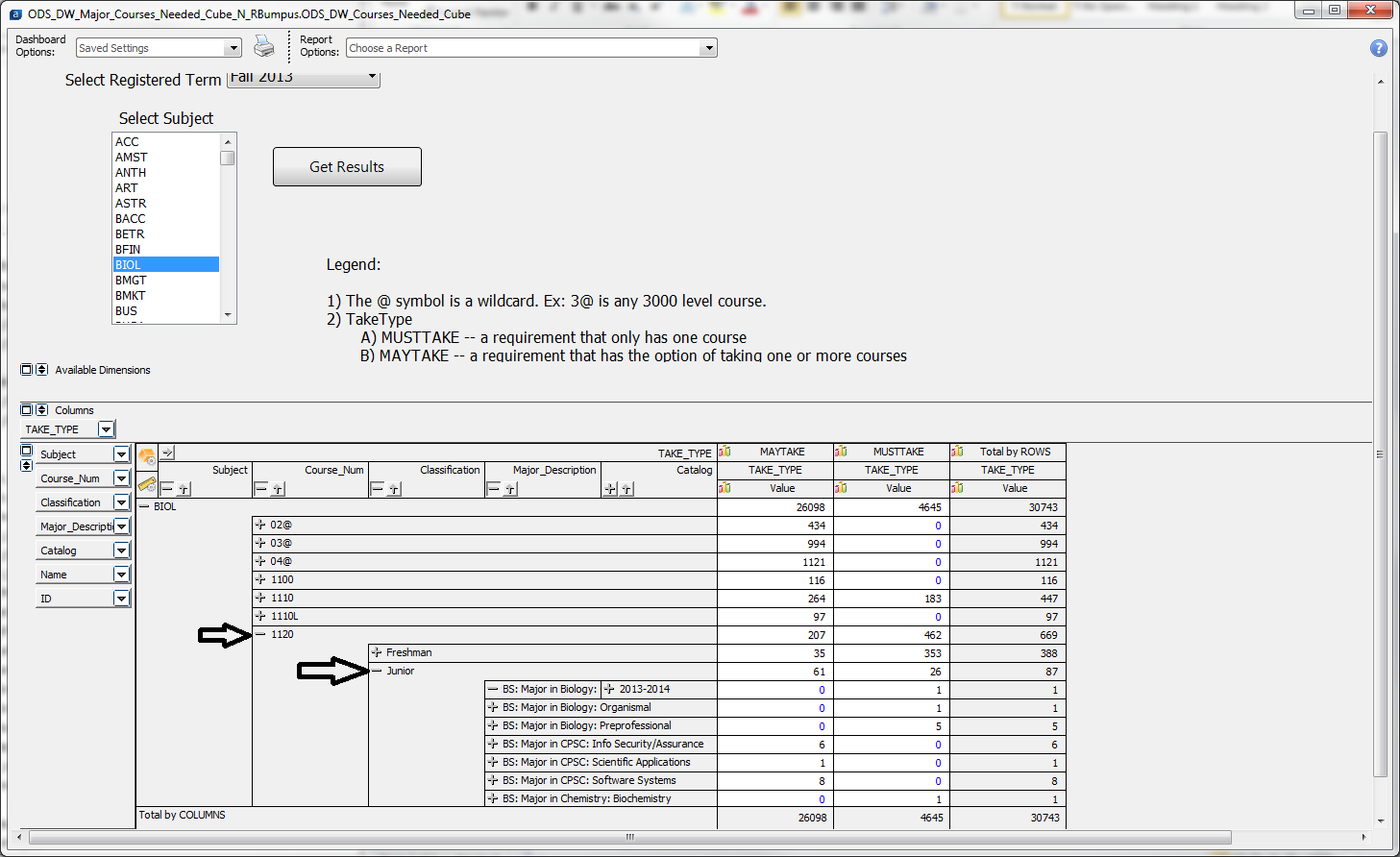Screen dimensions: 1400x857
Task: Collapse the Junior classification row
Action: [x=377, y=671]
